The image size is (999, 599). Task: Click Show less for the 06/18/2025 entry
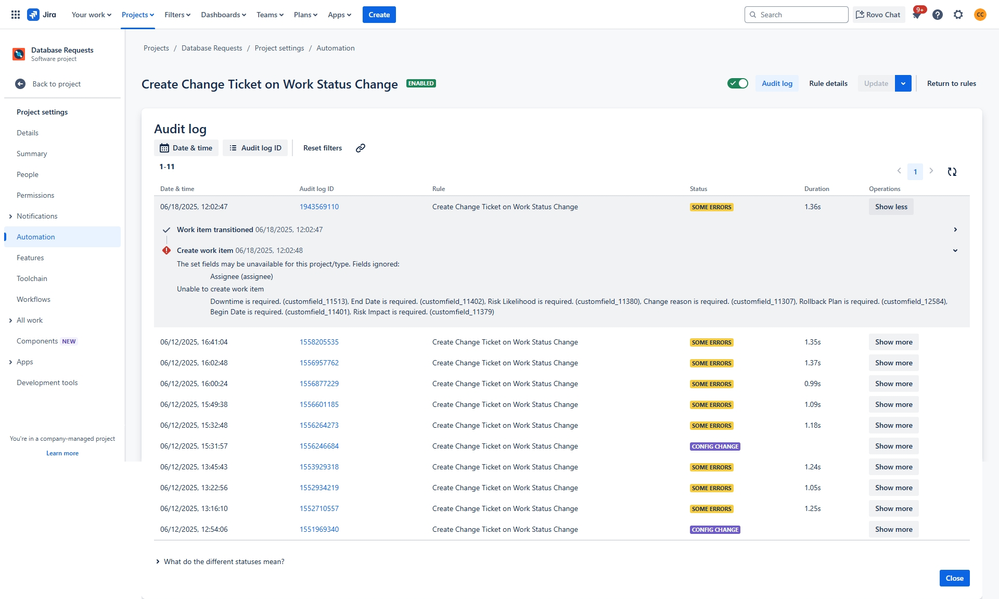click(891, 207)
